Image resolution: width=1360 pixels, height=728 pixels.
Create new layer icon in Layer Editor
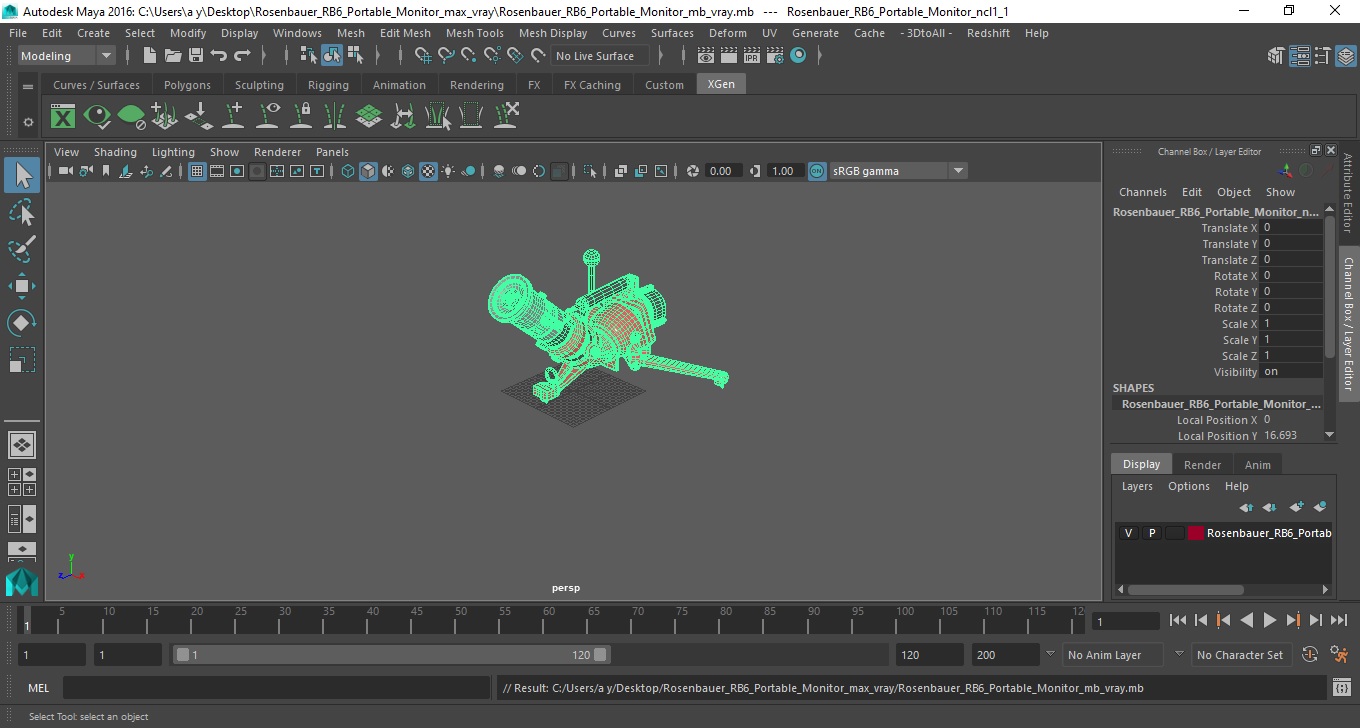tap(1297, 507)
